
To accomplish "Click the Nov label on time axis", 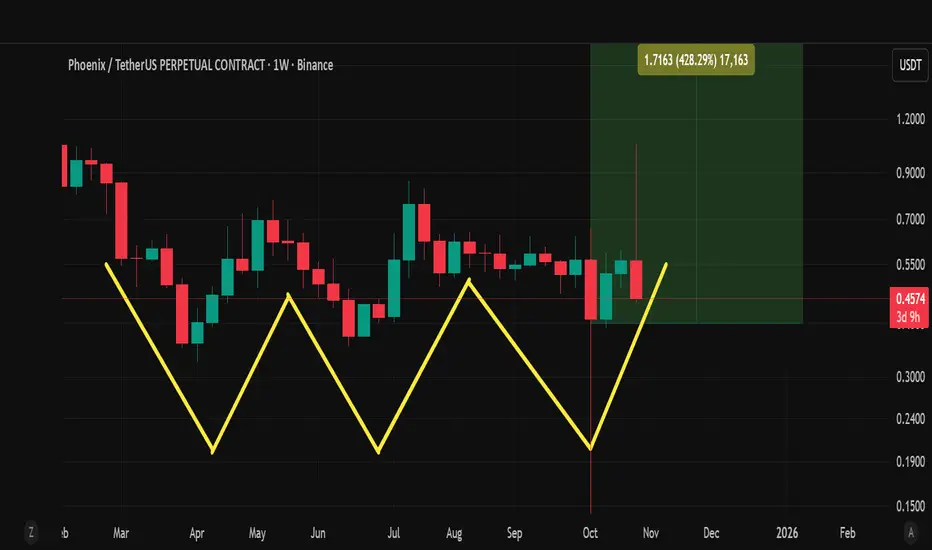I will point(651,533).
